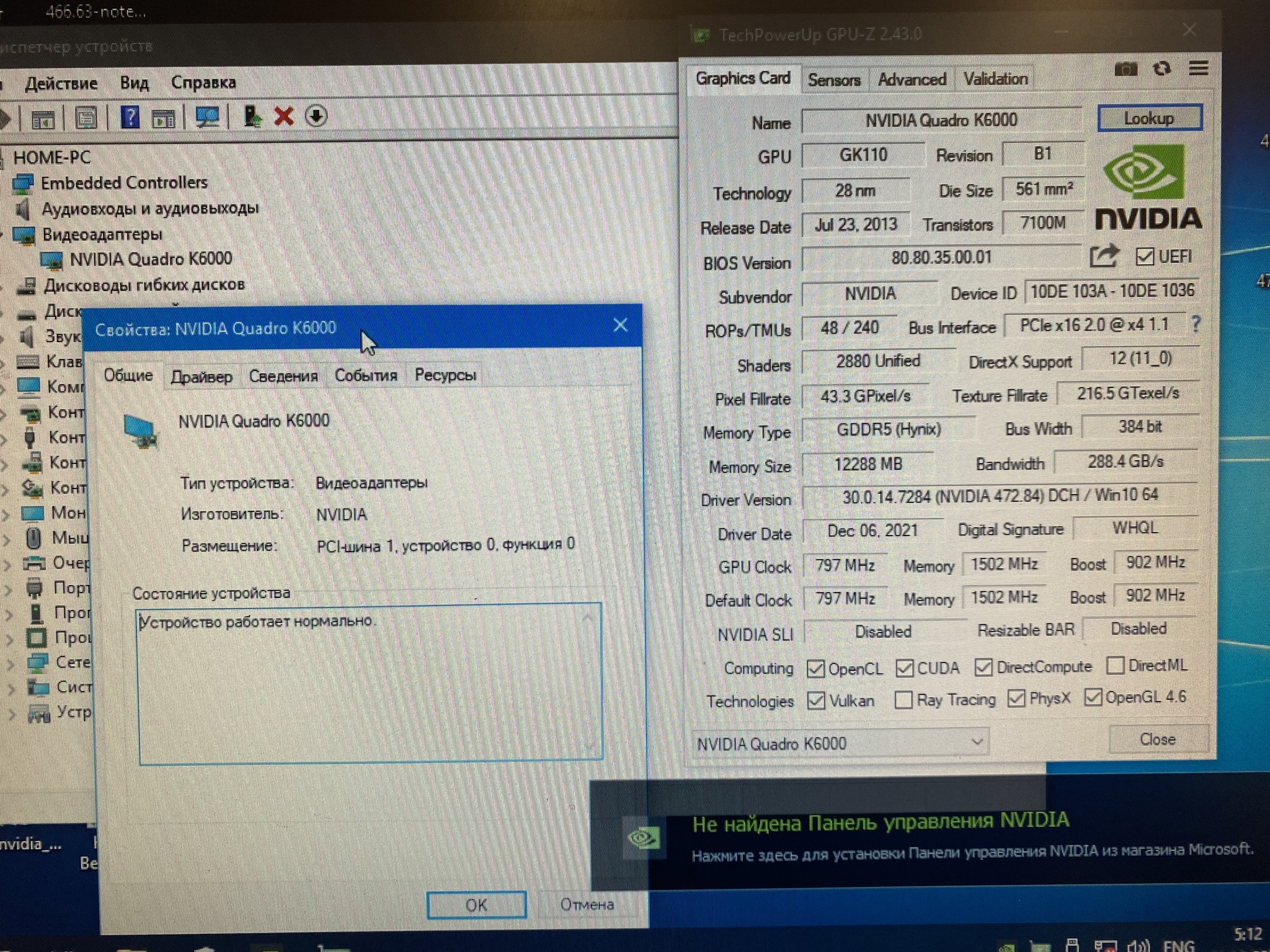This screenshot has height=952, width=1270.
Task: Click the Bus Interface question mark icon
Action: (1196, 324)
